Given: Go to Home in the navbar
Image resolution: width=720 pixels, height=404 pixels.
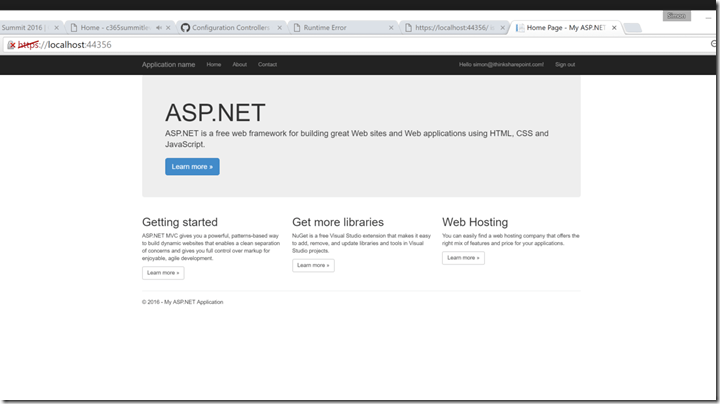Looking at the screenshot, I should click(214, 65).
